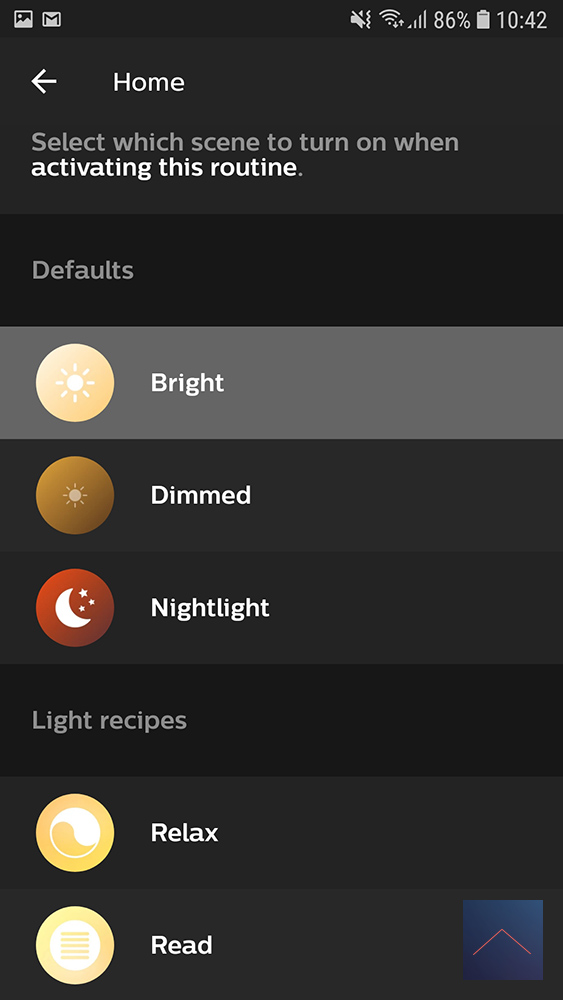Tap the scroll-up chevron overlay button
This screenshot has height=1000, width=563.
pos(502,939)
